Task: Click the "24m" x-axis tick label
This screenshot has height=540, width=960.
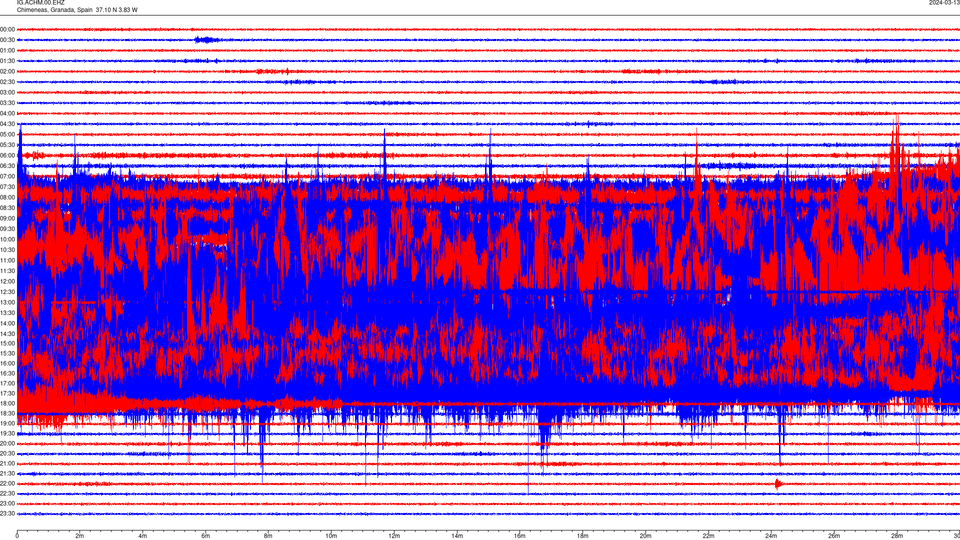Action: coord(771,536)
